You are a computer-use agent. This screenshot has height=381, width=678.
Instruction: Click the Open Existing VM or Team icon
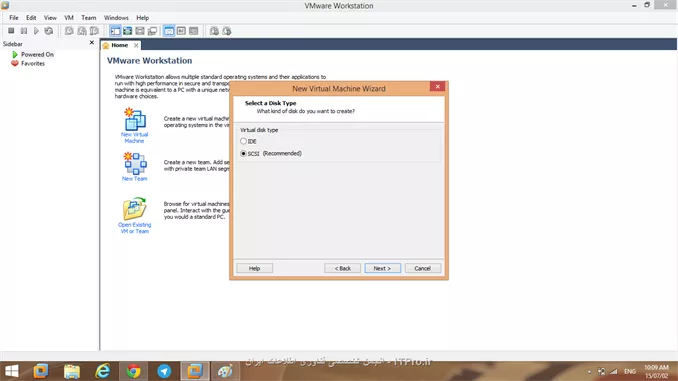click(x=135, y=209)
